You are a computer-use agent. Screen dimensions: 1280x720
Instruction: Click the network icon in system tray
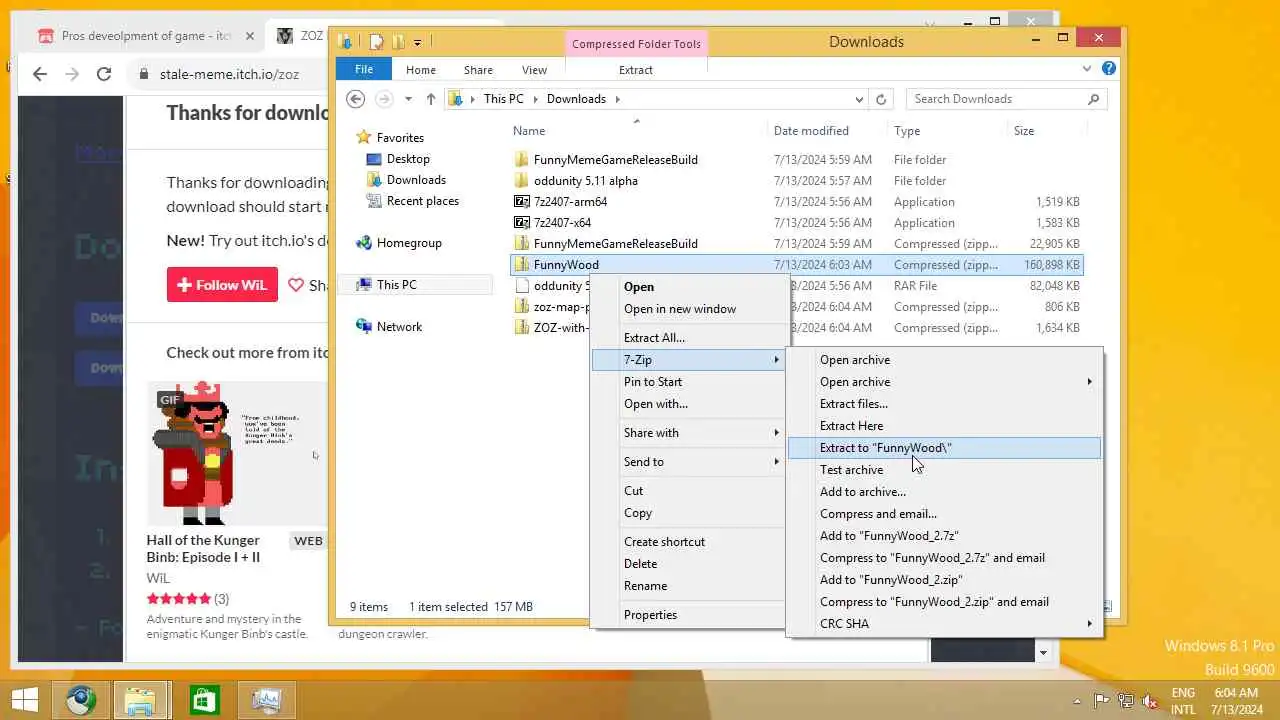(1126, 701)
